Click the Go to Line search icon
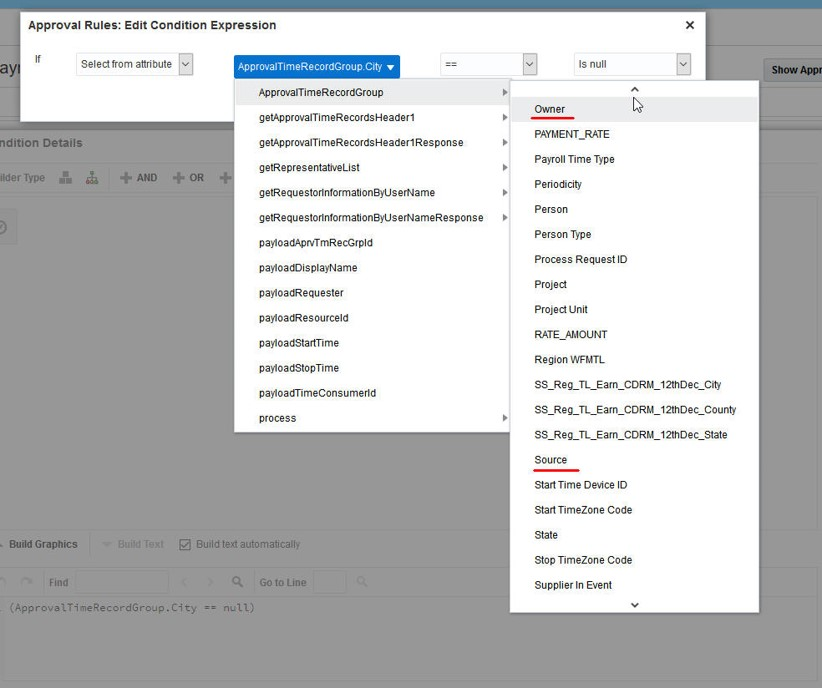The height and width of the screenshot is (688, 822). 362,582
